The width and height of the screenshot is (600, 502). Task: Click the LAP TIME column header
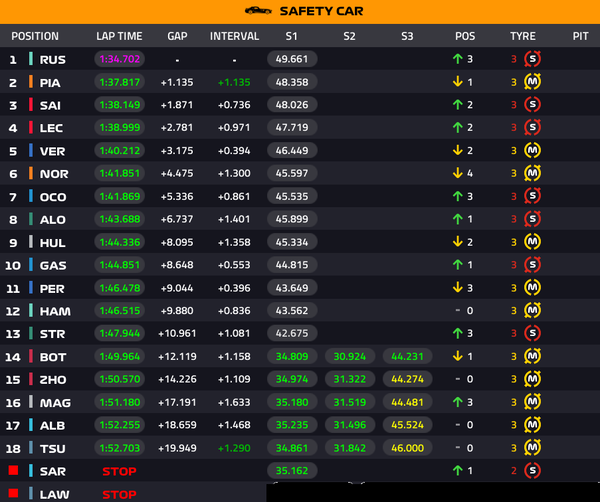(x=119, y=36)
